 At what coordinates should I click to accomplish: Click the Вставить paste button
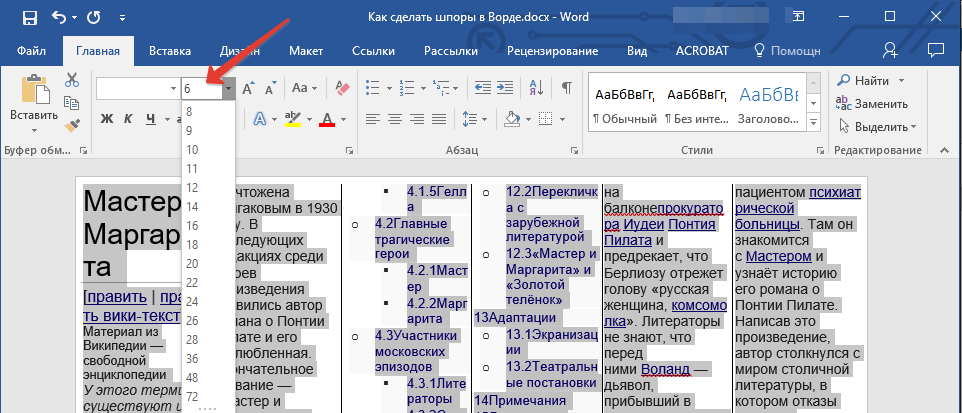[34, 97]
